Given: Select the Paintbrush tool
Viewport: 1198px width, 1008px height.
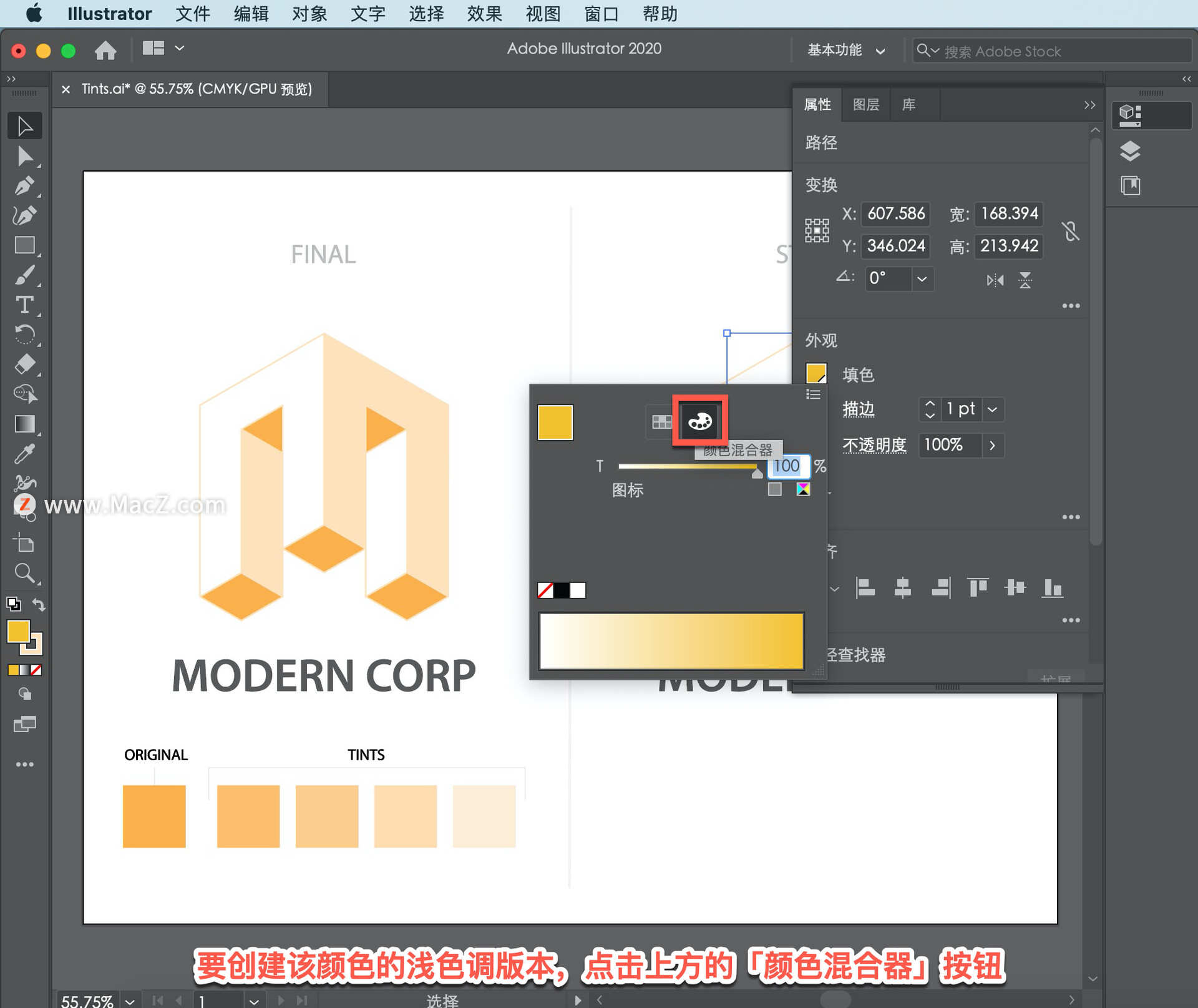Looking at the screenshot, I should (24, 275).
